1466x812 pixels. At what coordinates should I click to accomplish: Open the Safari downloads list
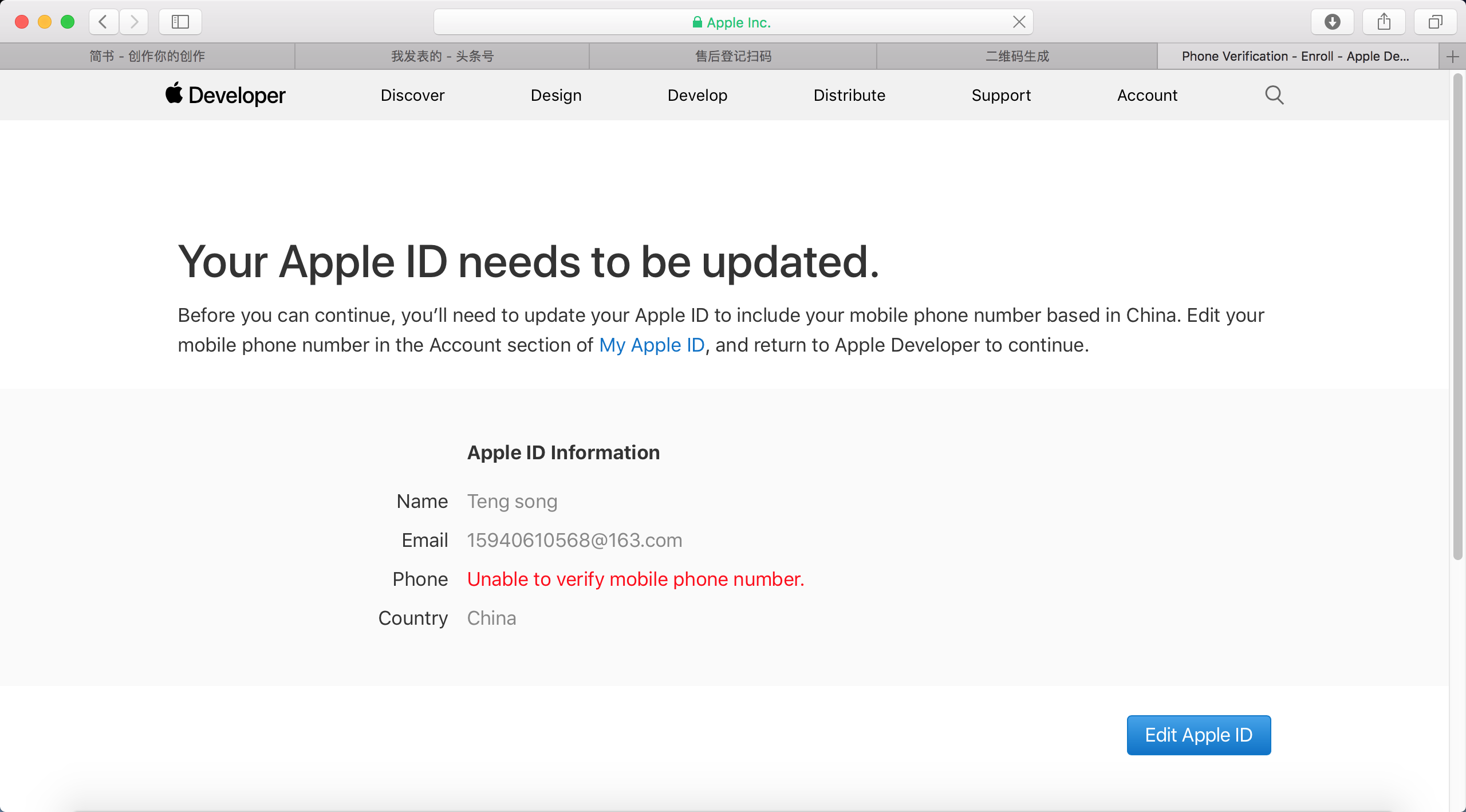click(1333, 22)
